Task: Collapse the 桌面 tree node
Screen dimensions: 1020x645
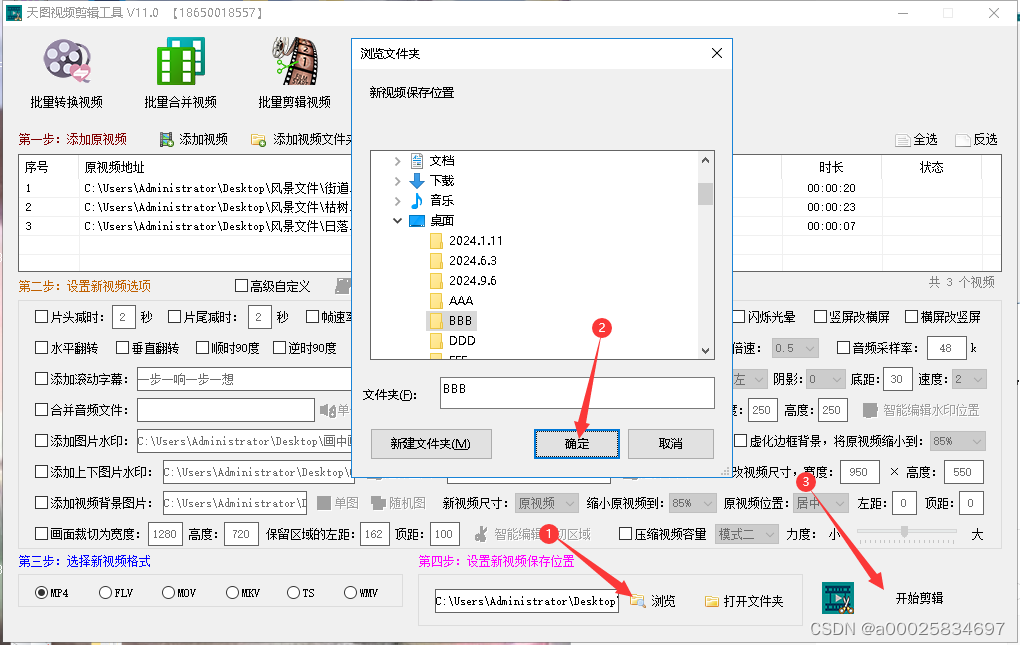Action: tap(397, 221)
